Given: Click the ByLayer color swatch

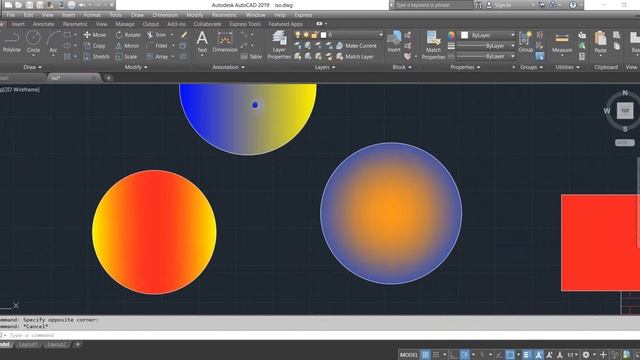Looking at the screenshot, I should tap(464, 35).
